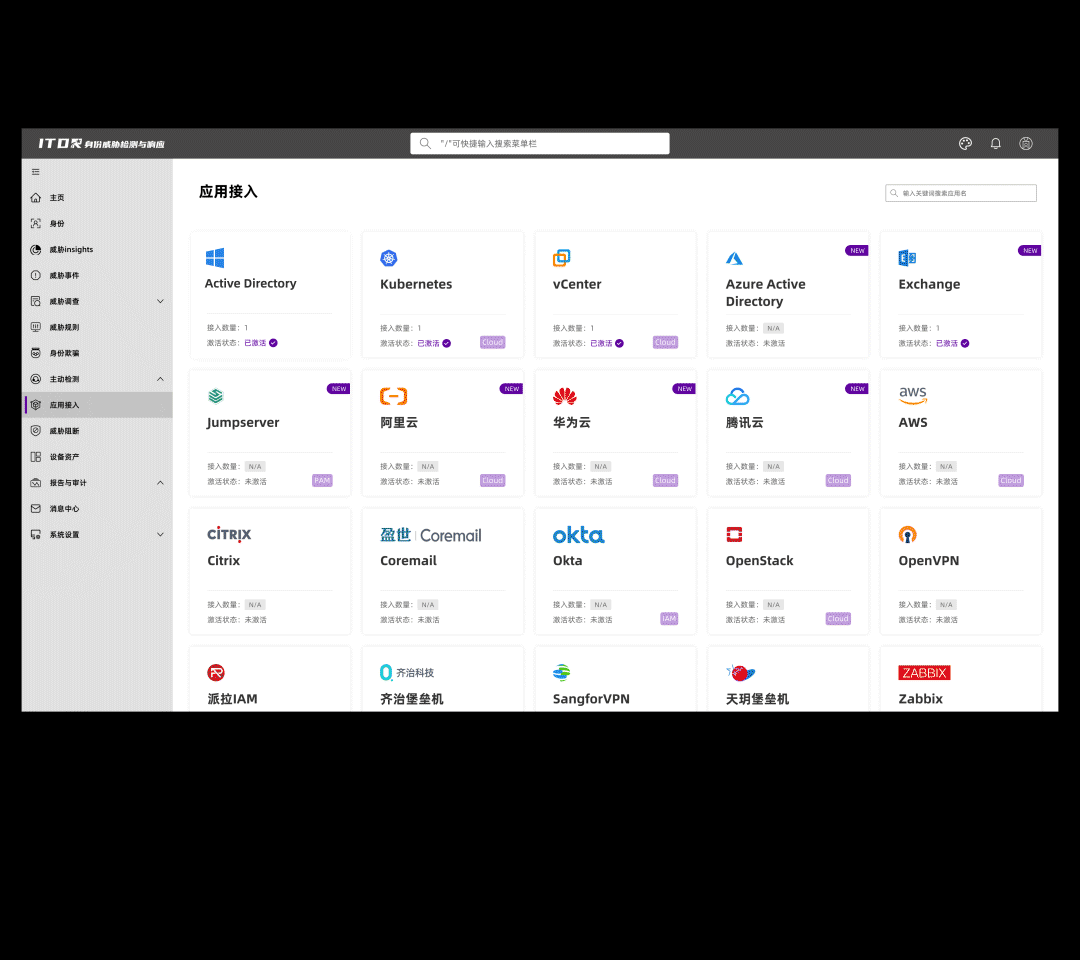Open the theme palette icon in header

[x=965, y=143]
